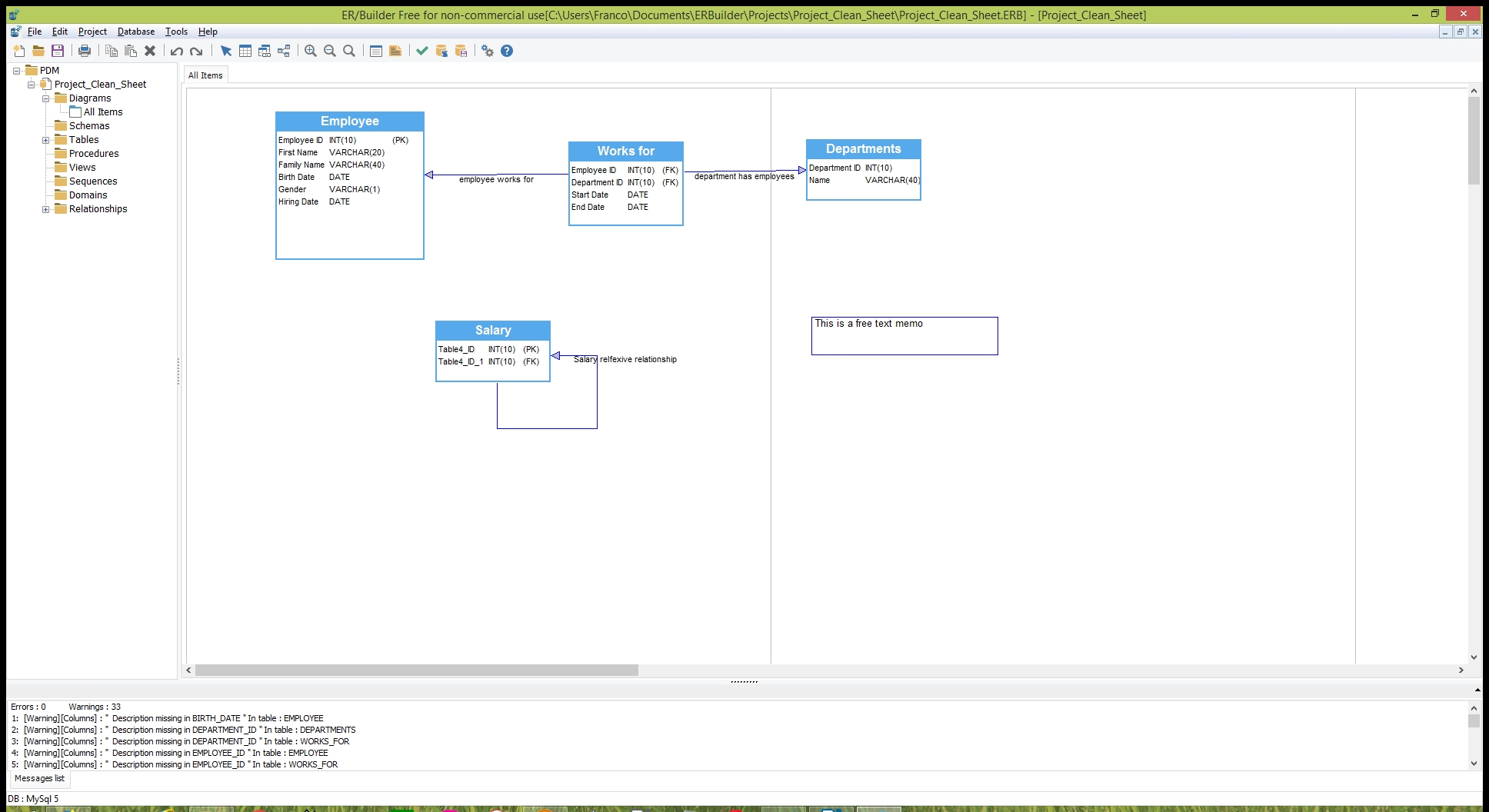Select the pointer arrow tool
The height and width of the screenshot is (812, 1489).
click(x=226, y=51)
